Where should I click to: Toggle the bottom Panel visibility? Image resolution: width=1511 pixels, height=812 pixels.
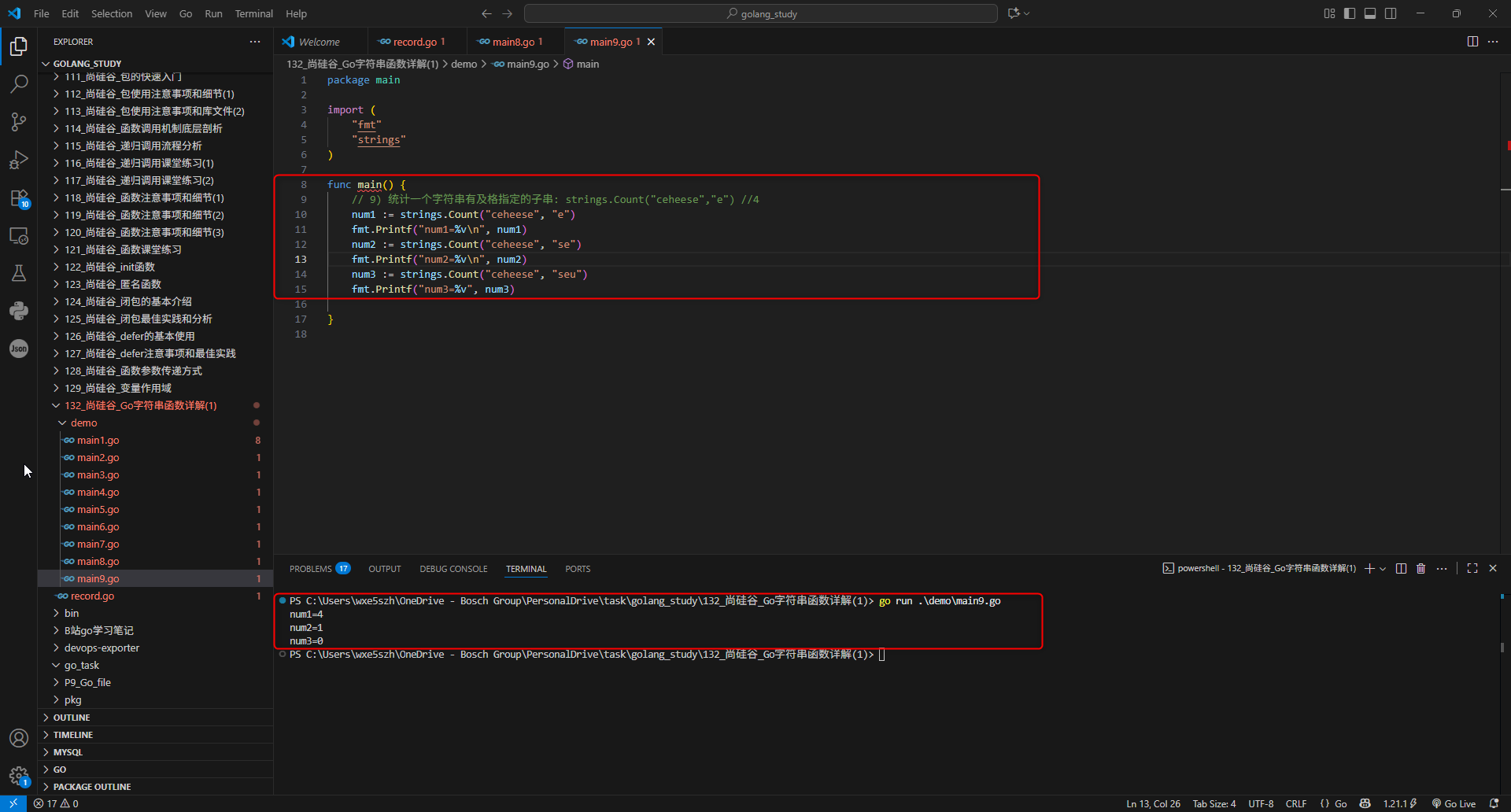coord(1370,13)
